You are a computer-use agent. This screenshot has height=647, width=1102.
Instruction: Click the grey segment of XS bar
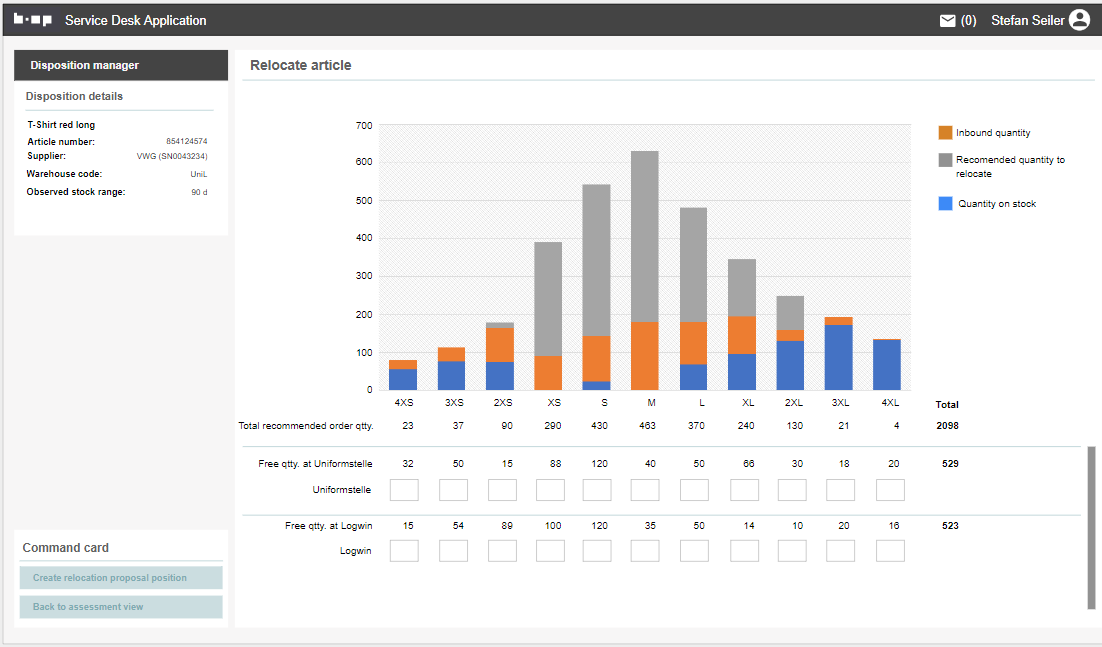tap(548, 299)
